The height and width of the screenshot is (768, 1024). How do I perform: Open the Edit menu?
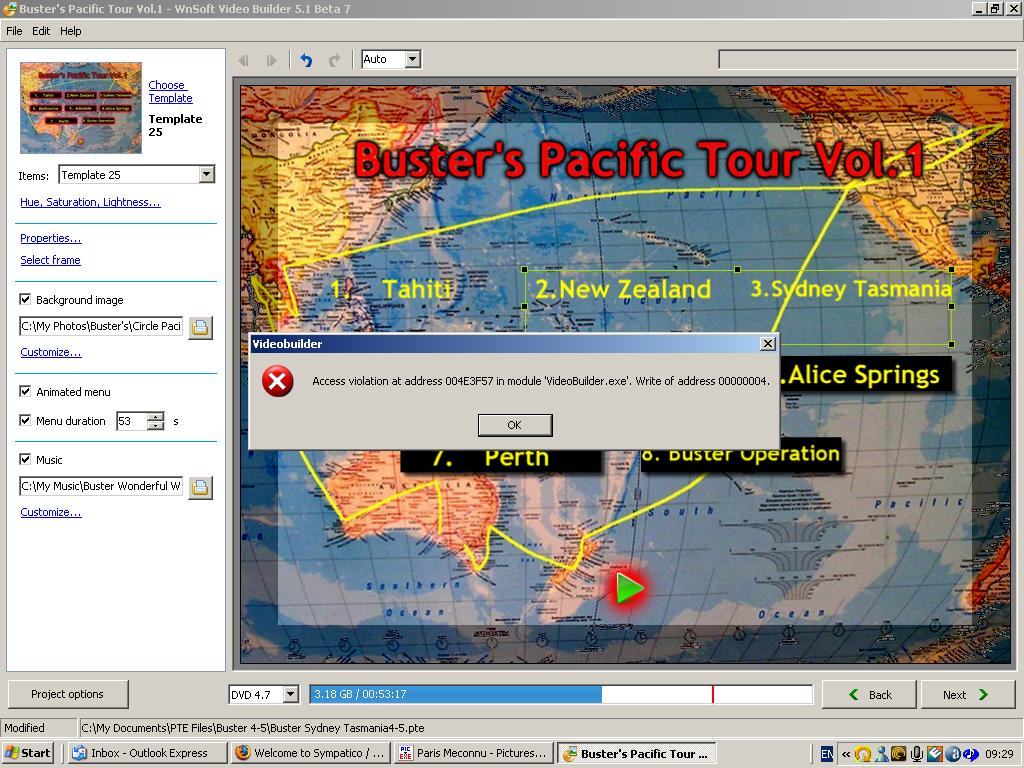click(x=41, y=31)
